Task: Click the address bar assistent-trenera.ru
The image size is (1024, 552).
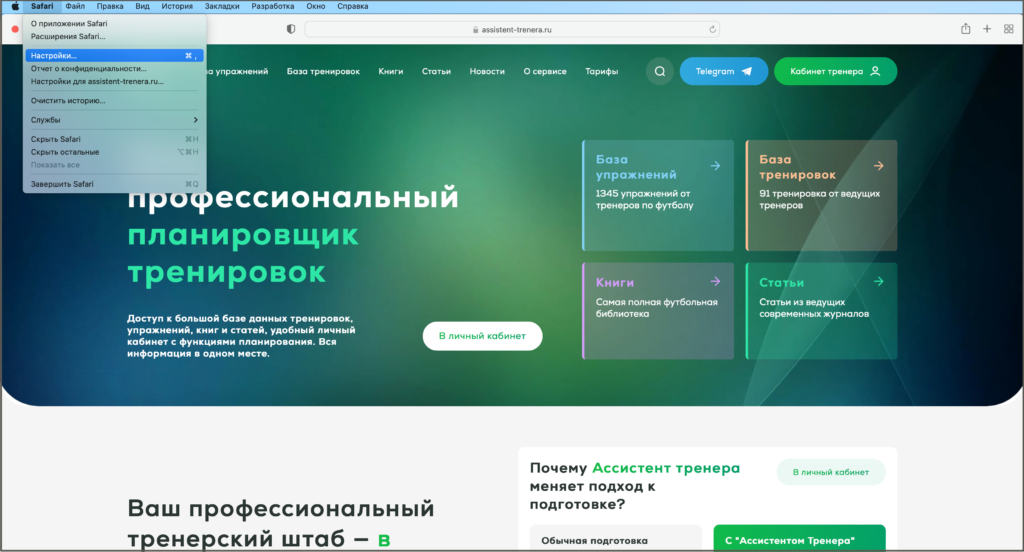Action: pyautogui.click(x=513, y=29)
